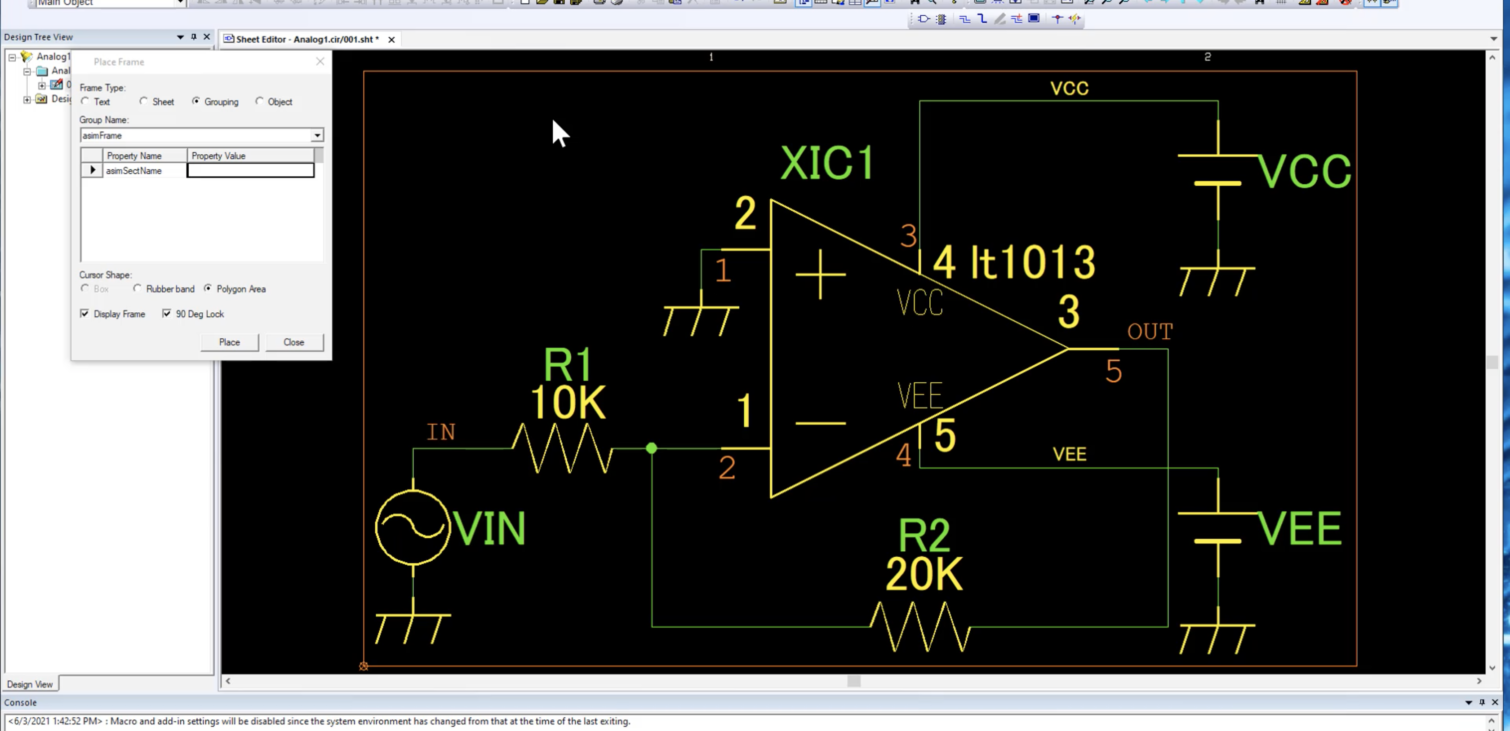Select the logic gate symbol tool

(924, 19)
